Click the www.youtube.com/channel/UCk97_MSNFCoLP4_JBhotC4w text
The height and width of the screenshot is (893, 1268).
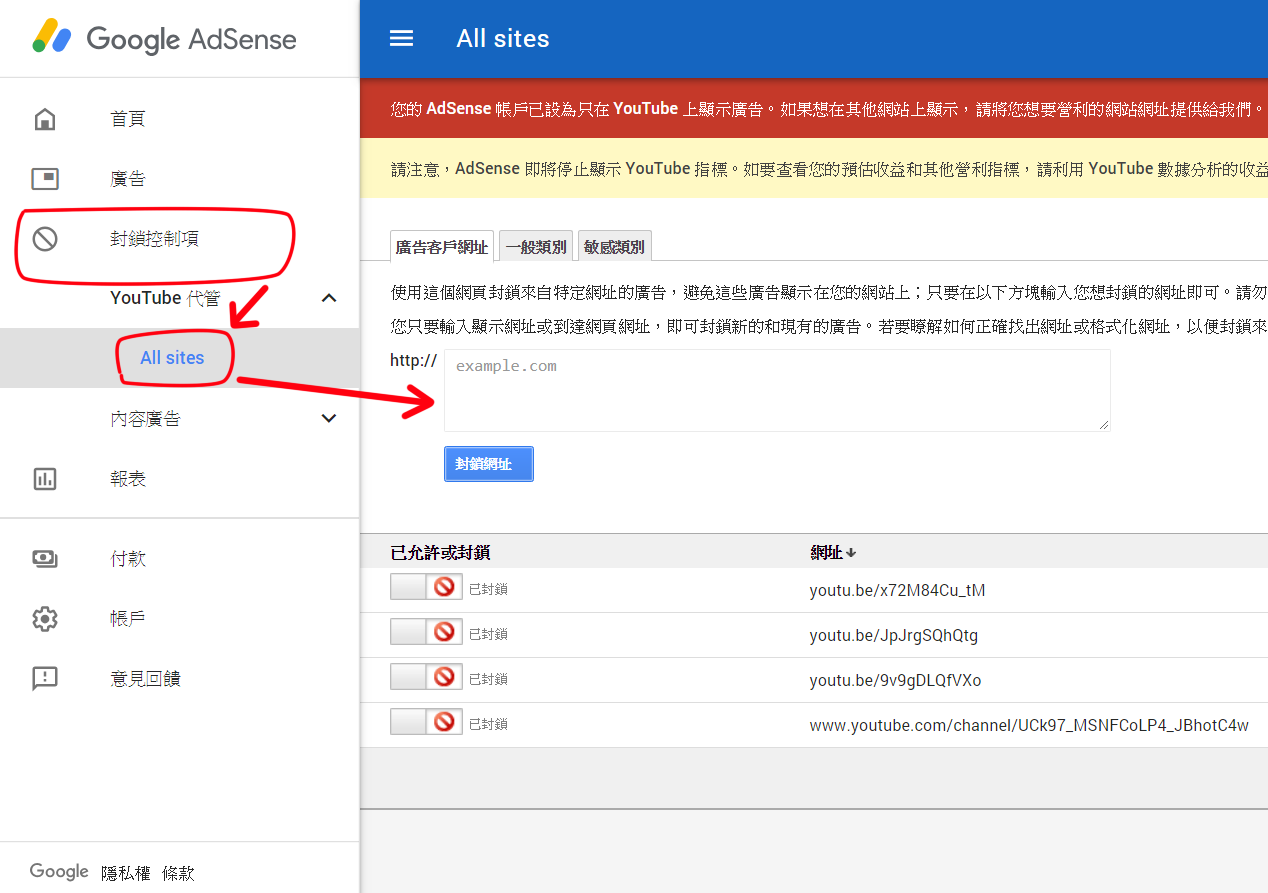[1029, 725]
